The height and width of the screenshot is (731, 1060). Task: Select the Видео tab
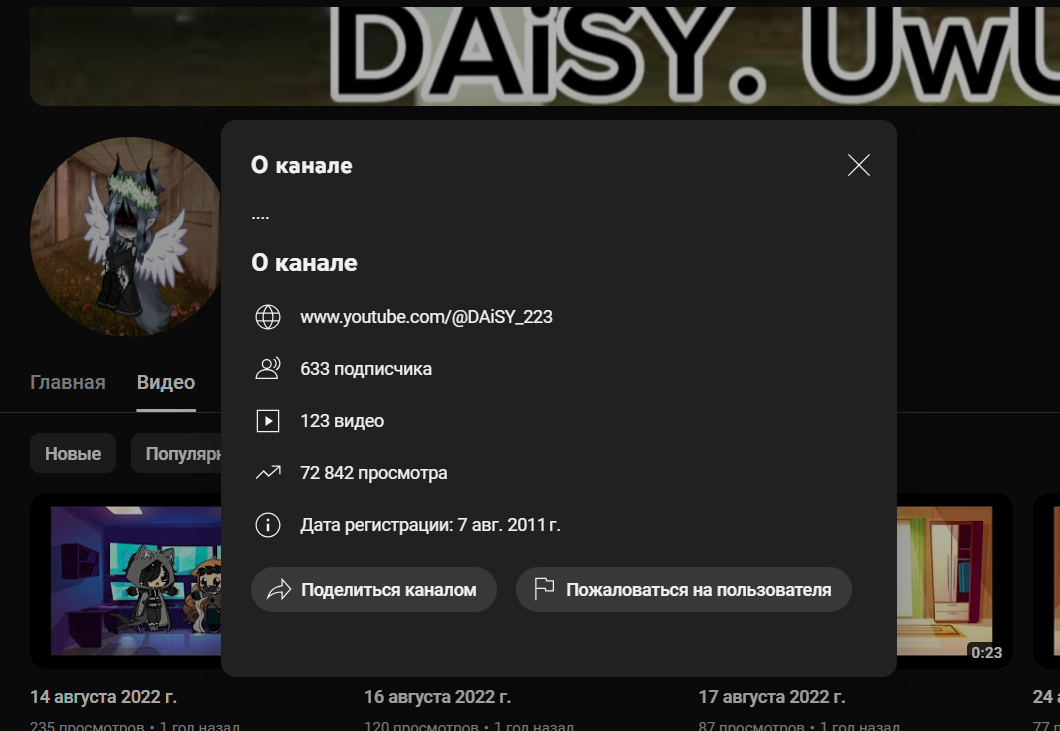coord(166,383)
